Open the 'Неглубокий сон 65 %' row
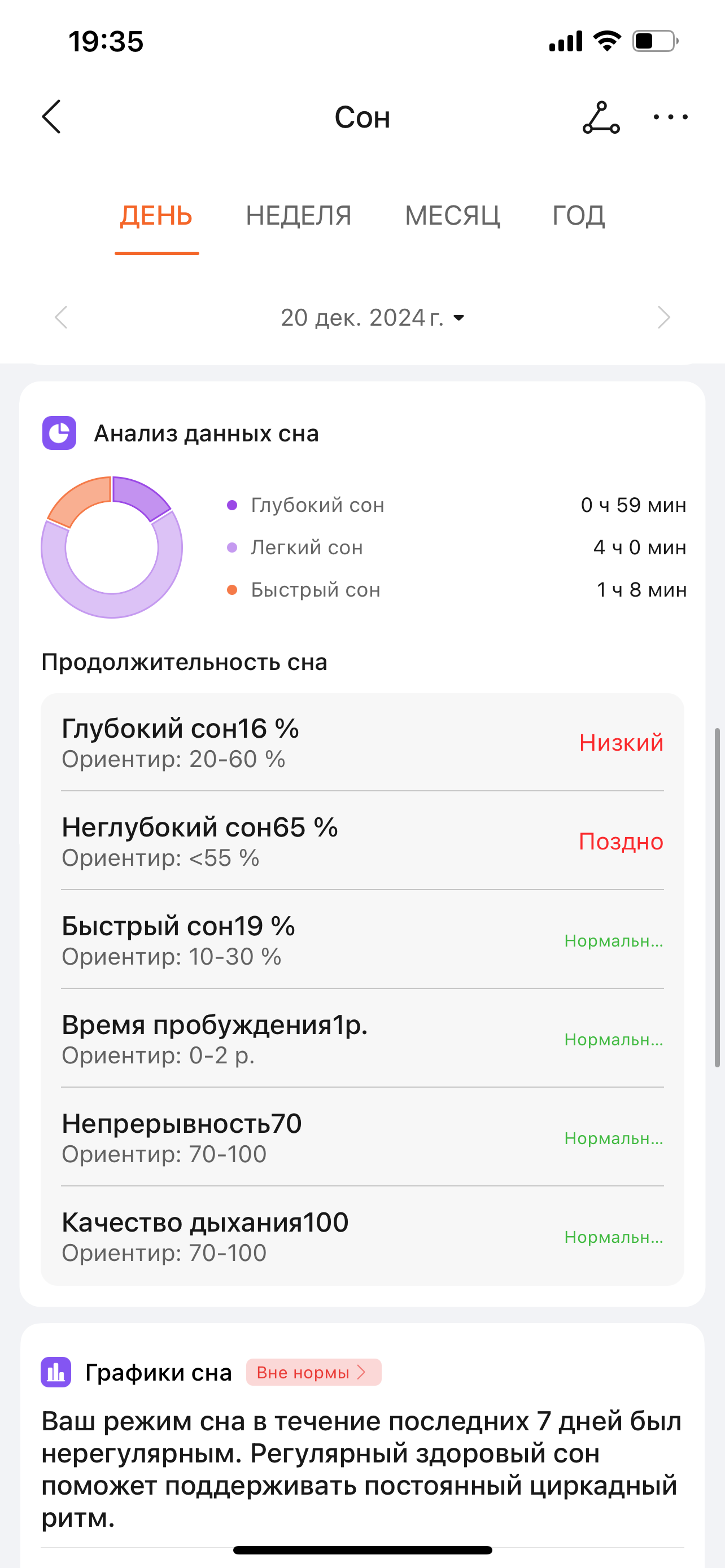 pyautogui.click(x=362, y=840)
